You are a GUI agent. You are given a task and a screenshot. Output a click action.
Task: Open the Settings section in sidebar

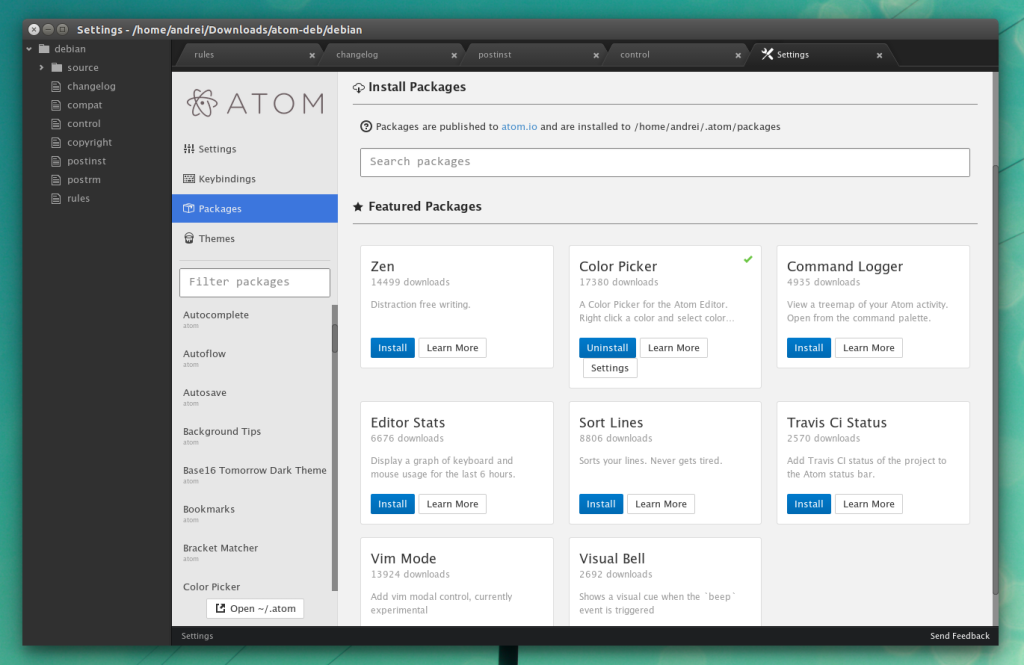coord(255,149)
